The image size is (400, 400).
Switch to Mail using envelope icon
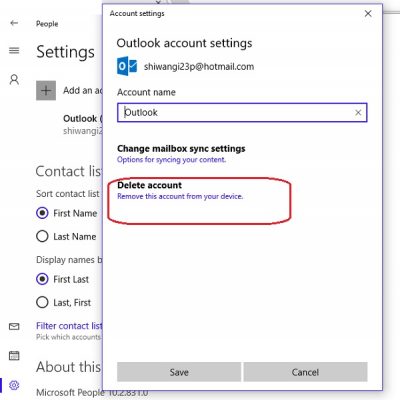(14, 326)
